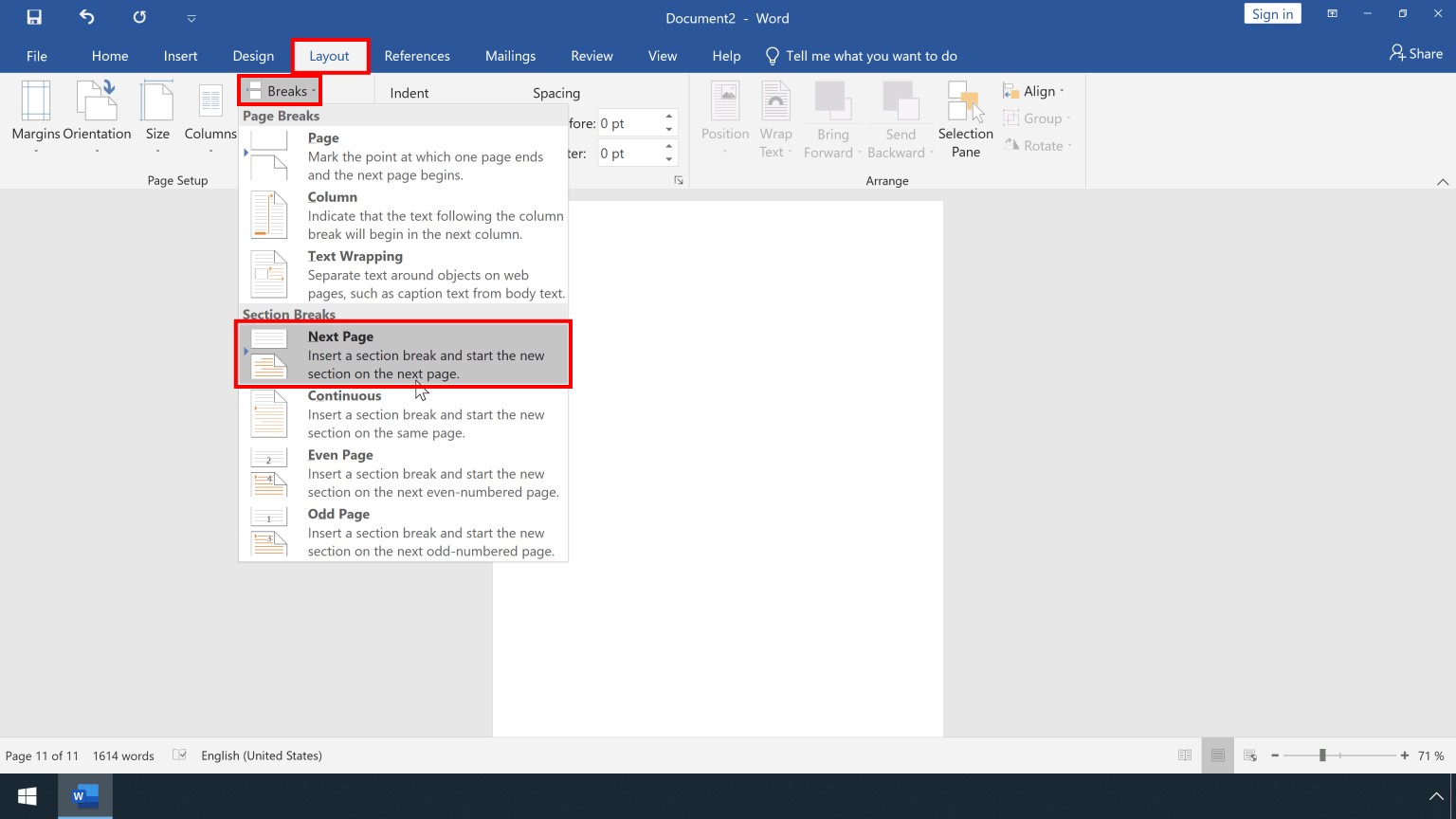1456x819 pixels.
Task: Select the Orientation tool
Action: 98,114
